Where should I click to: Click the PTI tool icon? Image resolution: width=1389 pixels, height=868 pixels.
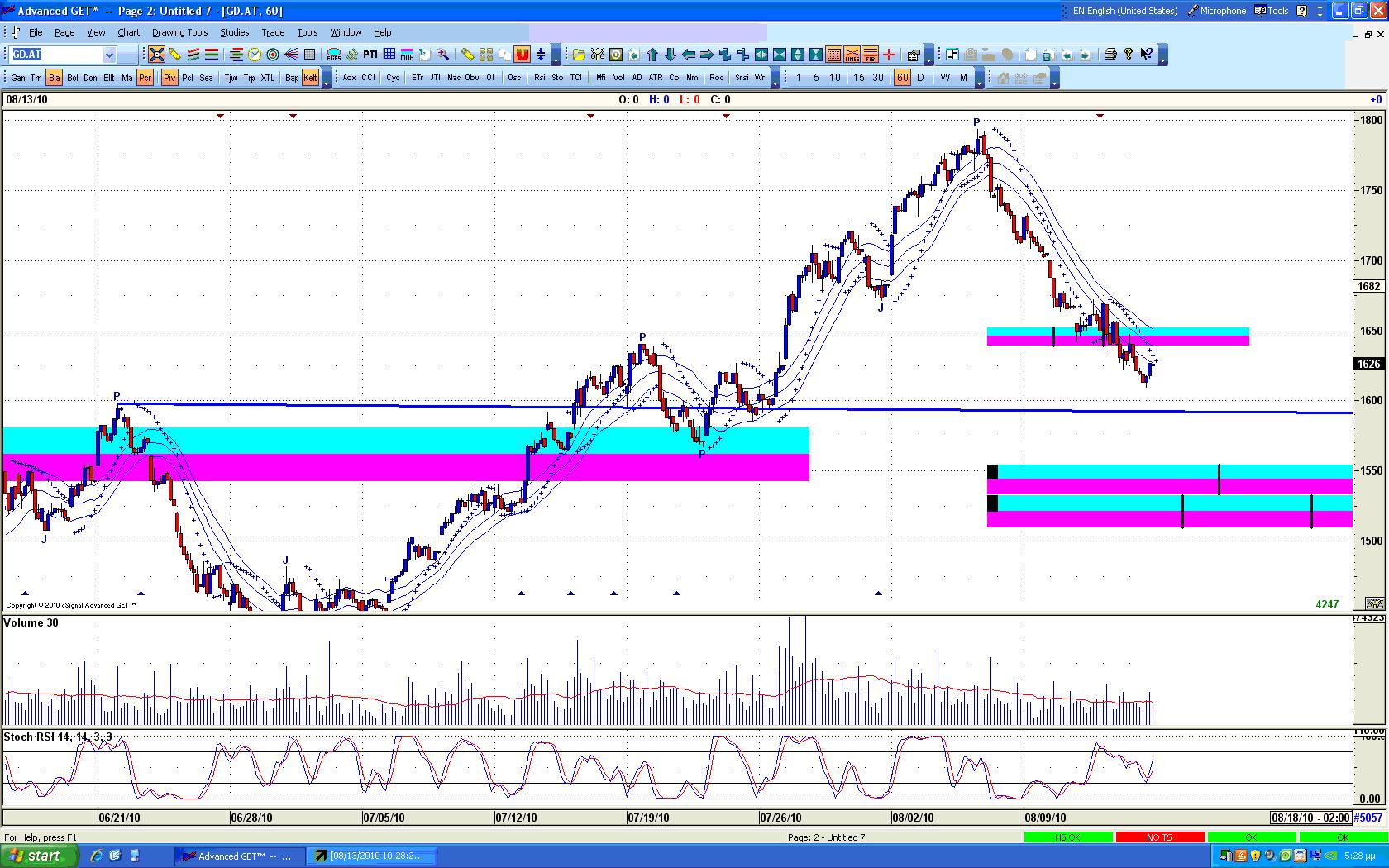click(x=370, y=55)
